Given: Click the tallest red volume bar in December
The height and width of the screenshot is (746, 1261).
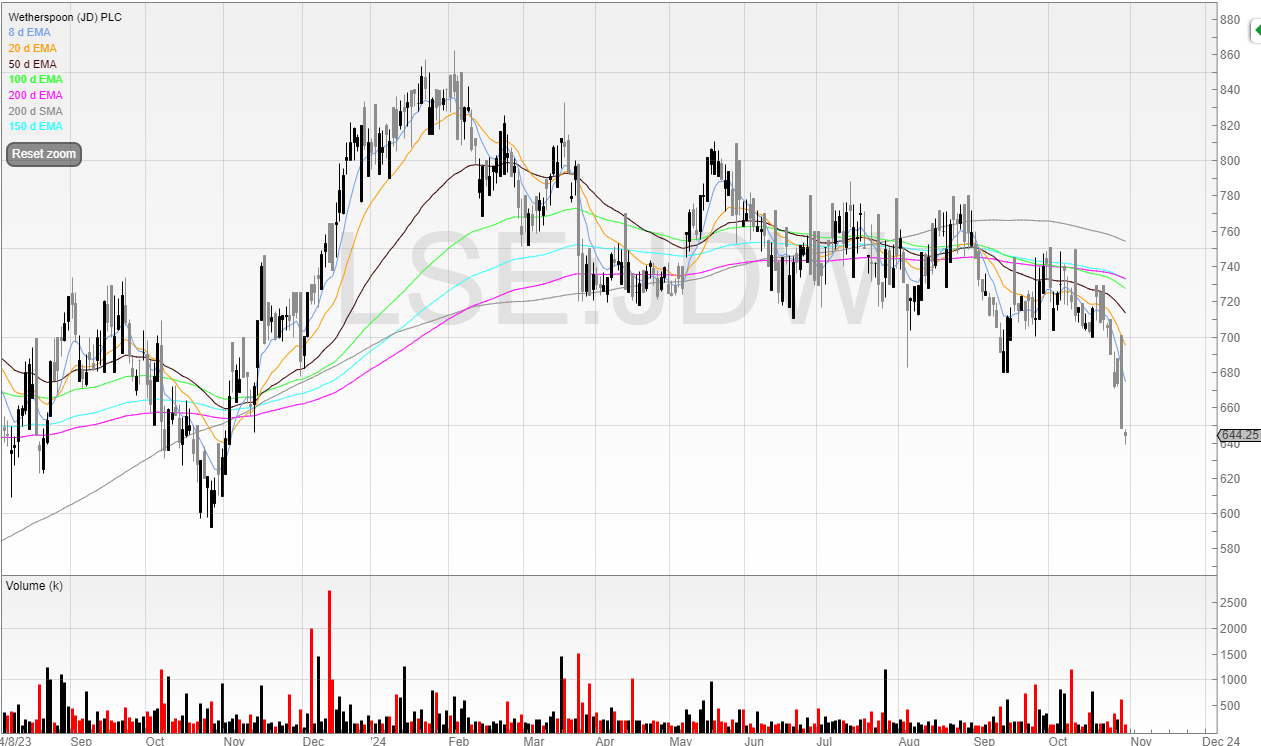Looking at the screenshot, I should pyautogui.click(x=329, y=662).
